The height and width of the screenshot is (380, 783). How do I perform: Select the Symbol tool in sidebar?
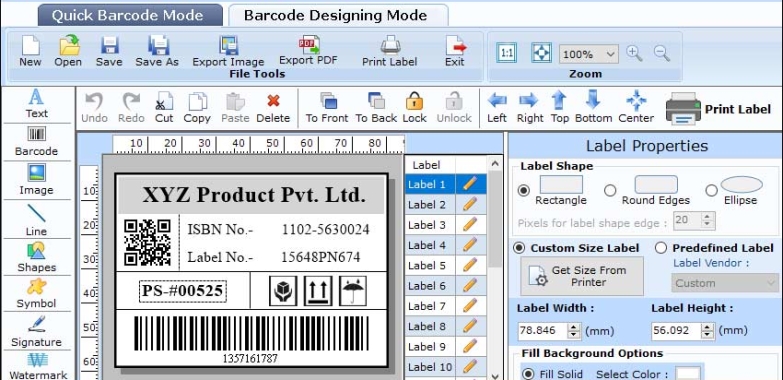coord(36,294)
